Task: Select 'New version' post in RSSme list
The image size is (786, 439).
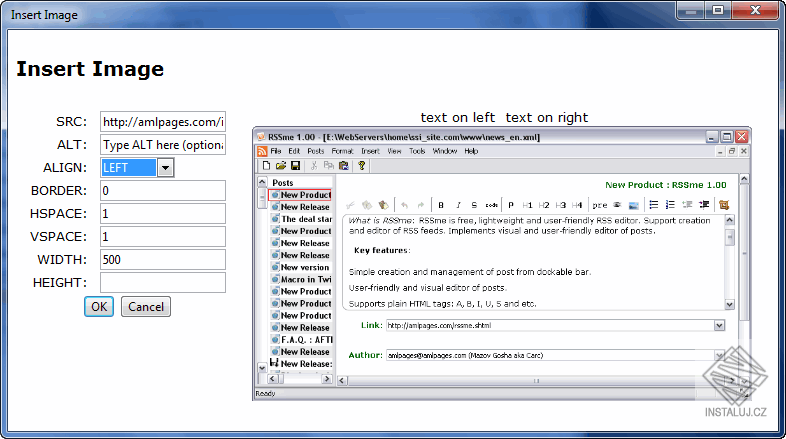Action: (301, 268)
